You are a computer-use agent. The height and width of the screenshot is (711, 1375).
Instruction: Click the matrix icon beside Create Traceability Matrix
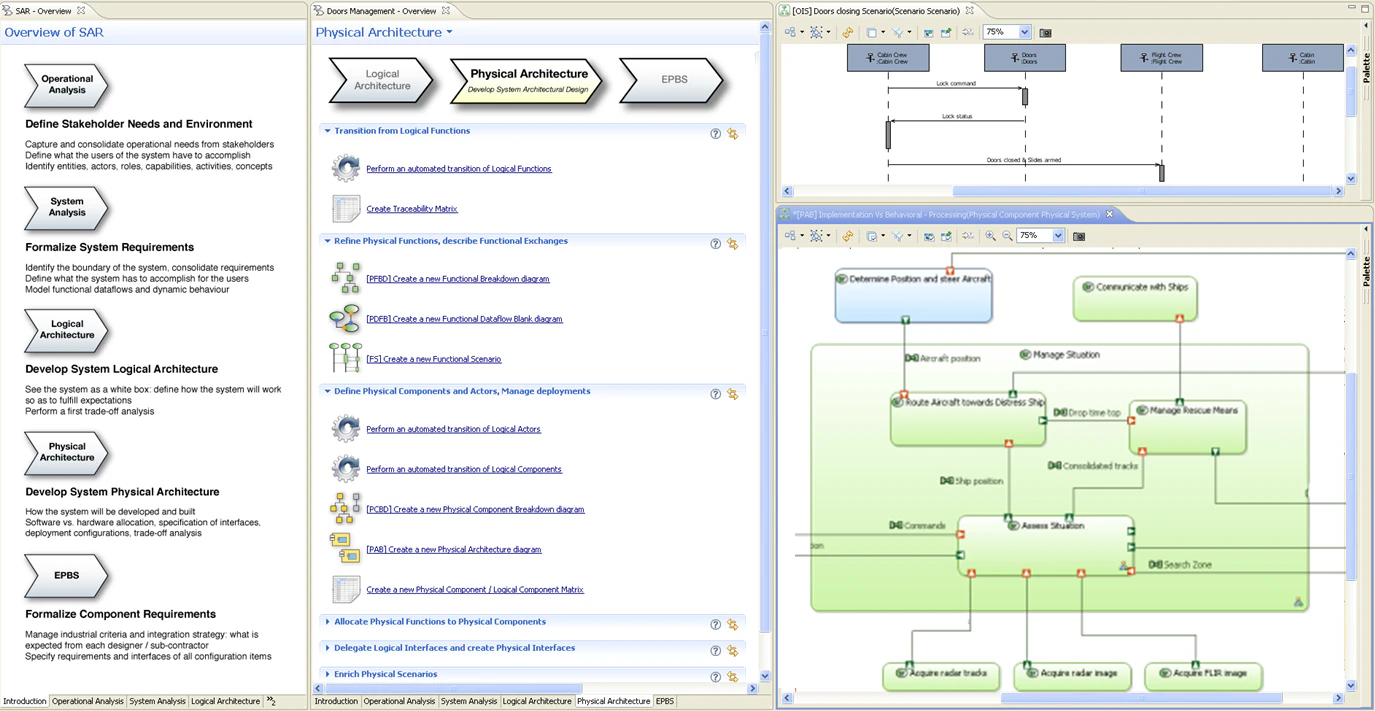pos(345,208)
